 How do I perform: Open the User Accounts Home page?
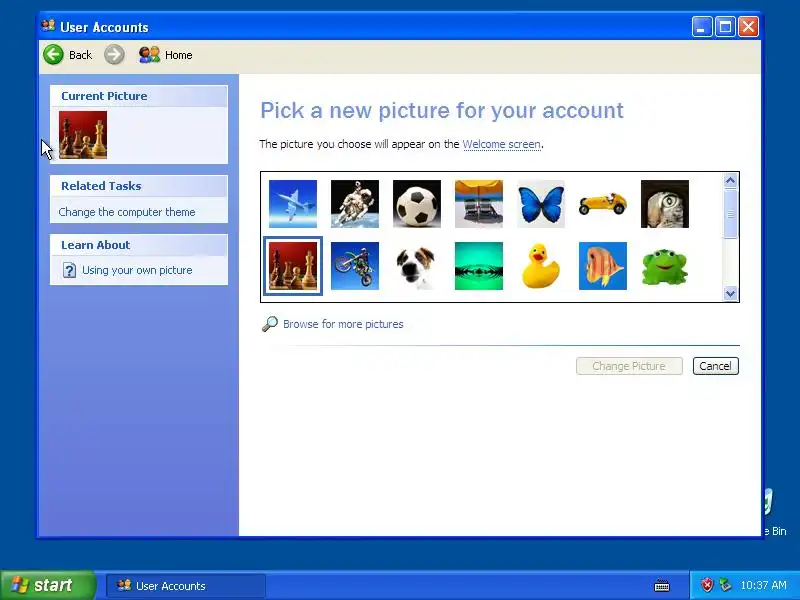point(166,55)
